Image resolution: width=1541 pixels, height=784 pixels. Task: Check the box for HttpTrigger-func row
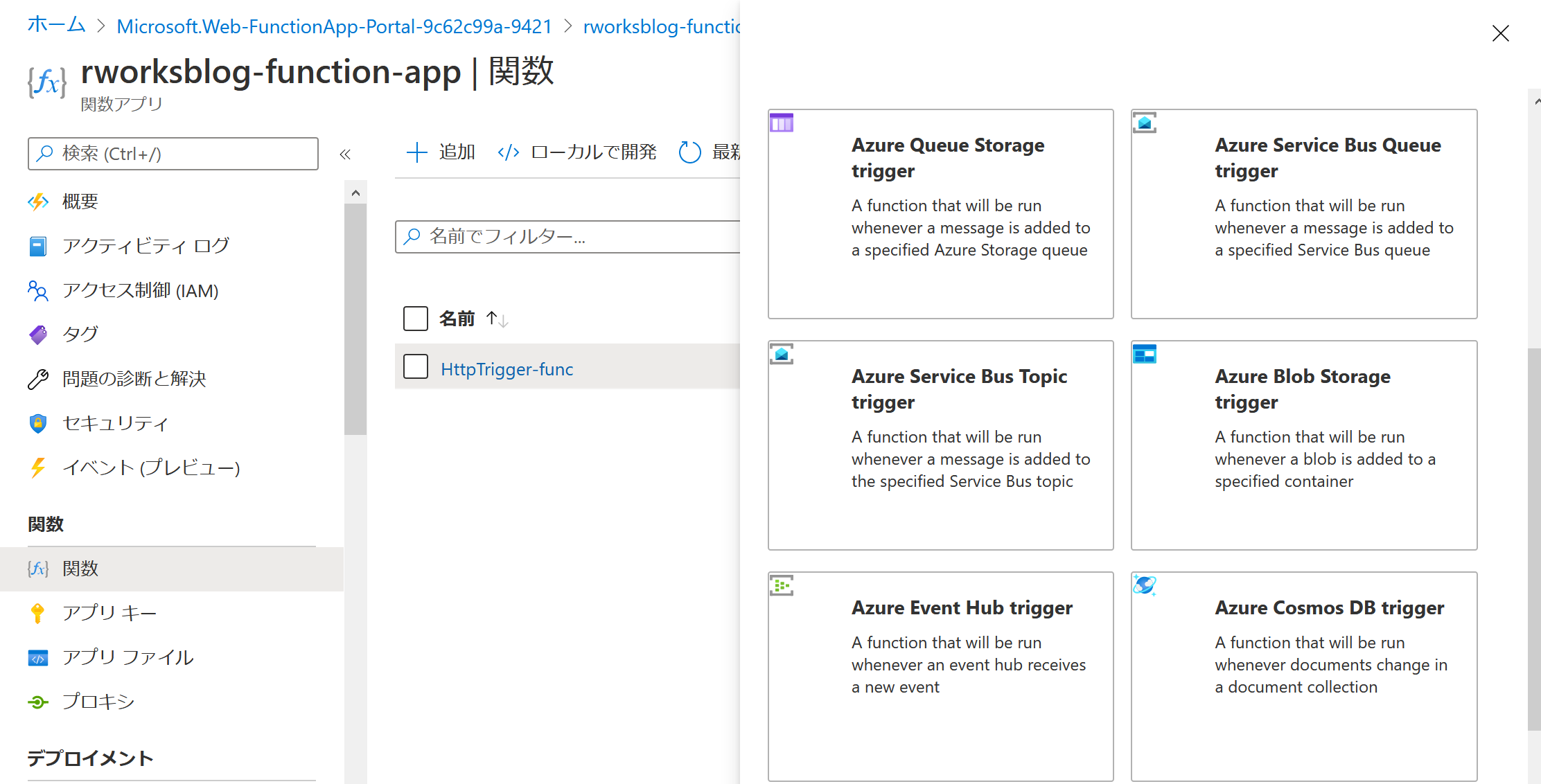pos(416,366)
